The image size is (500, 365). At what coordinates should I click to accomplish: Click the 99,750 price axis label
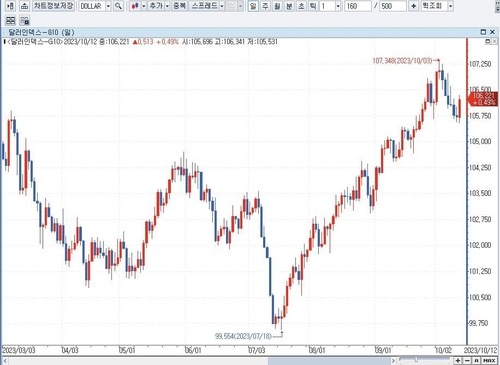(478, 323)
